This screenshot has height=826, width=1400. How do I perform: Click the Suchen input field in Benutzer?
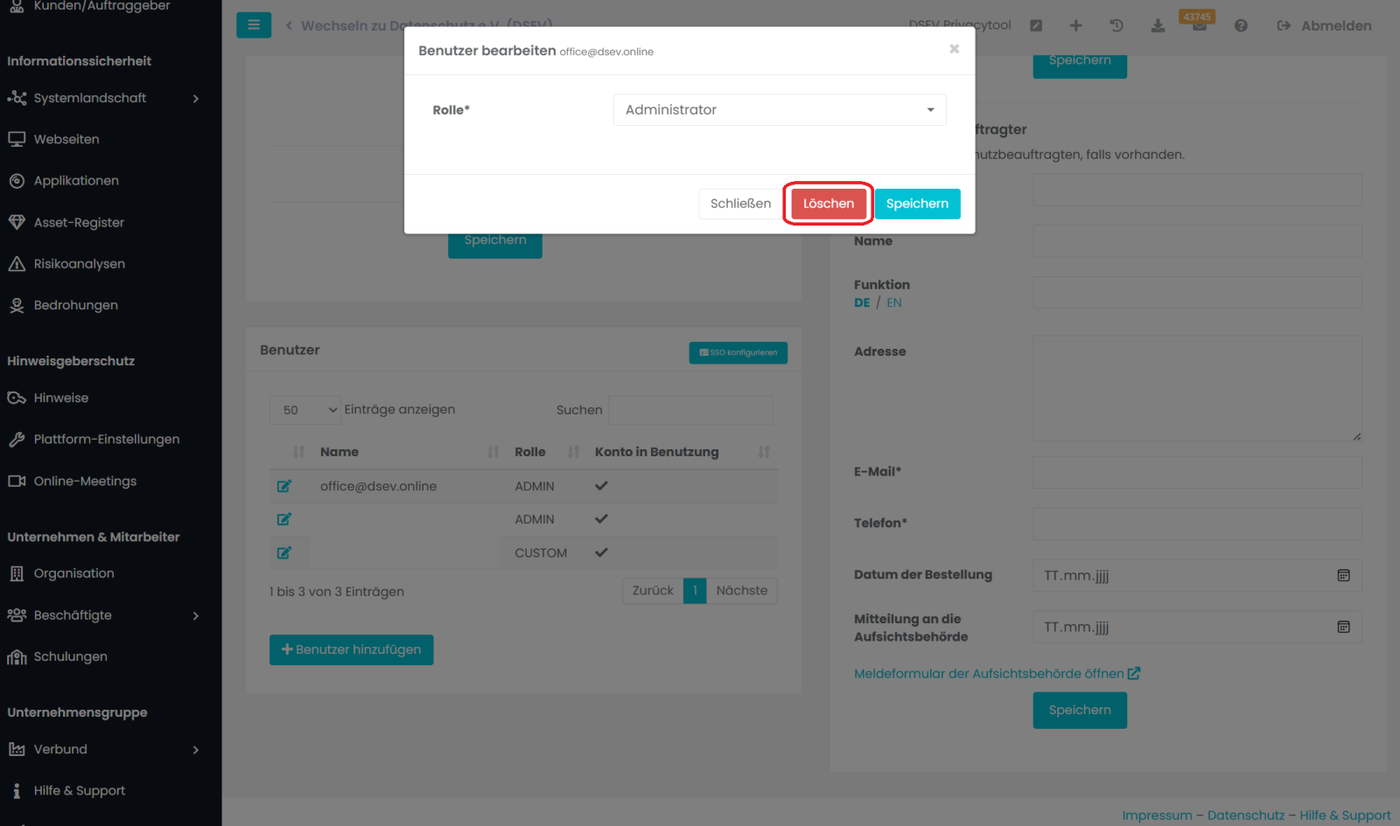point(690,410)
